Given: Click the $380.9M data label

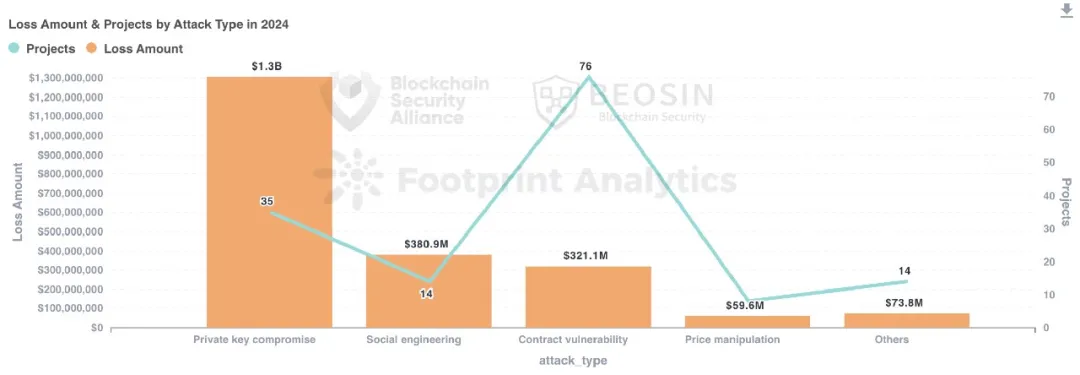Looking at the screenshot, I should (428, 244).
